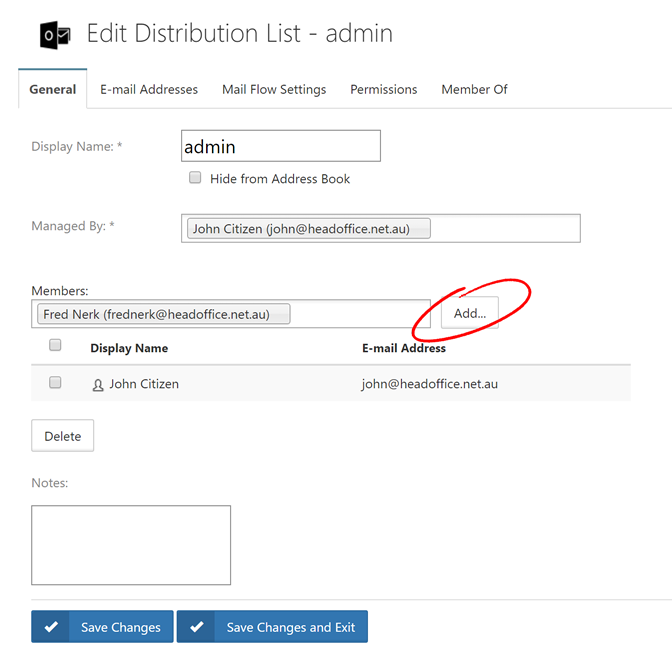This screenshot has height=671, width=672.
Task: Click the checkmark icon on Save Changes
Action: point(51,627)
